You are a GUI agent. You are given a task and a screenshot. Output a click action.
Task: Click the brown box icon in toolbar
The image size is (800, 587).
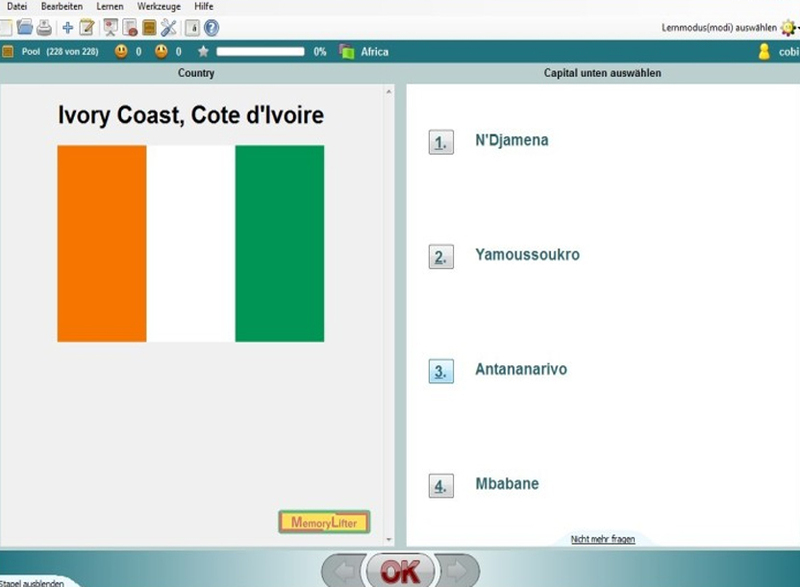149,28
